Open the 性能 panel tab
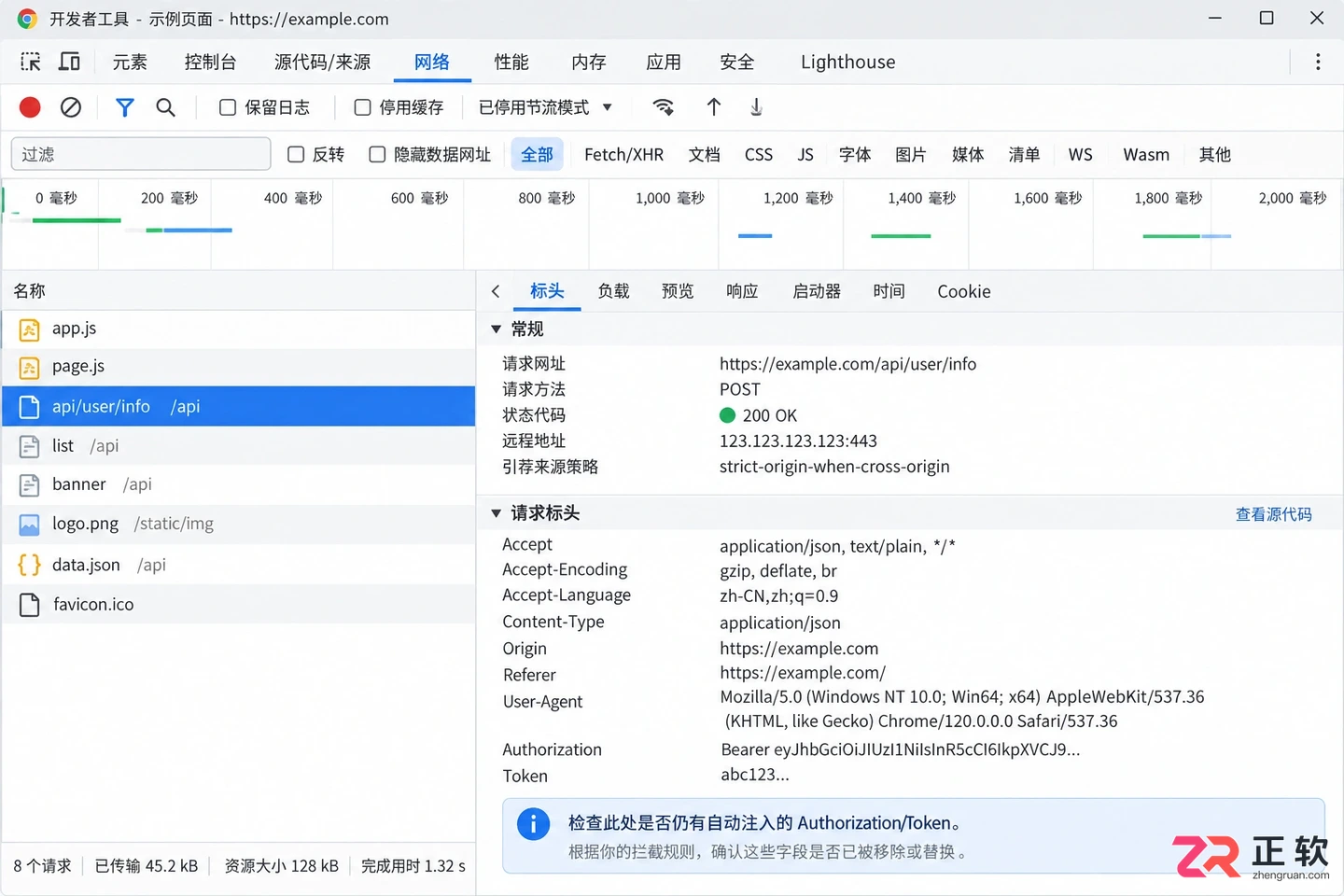 click(x=511, y=62)
